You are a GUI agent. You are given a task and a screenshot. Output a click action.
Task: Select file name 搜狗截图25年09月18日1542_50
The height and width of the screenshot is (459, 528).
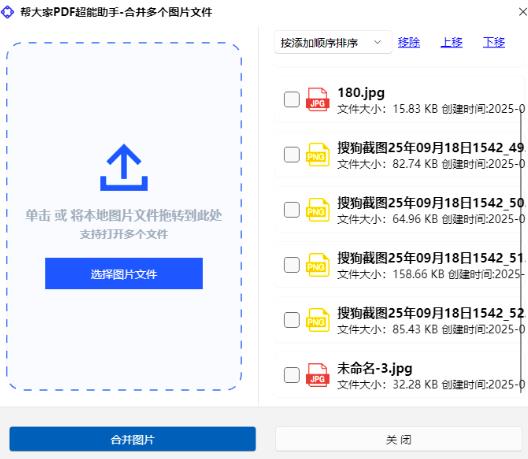click(431, 203)
